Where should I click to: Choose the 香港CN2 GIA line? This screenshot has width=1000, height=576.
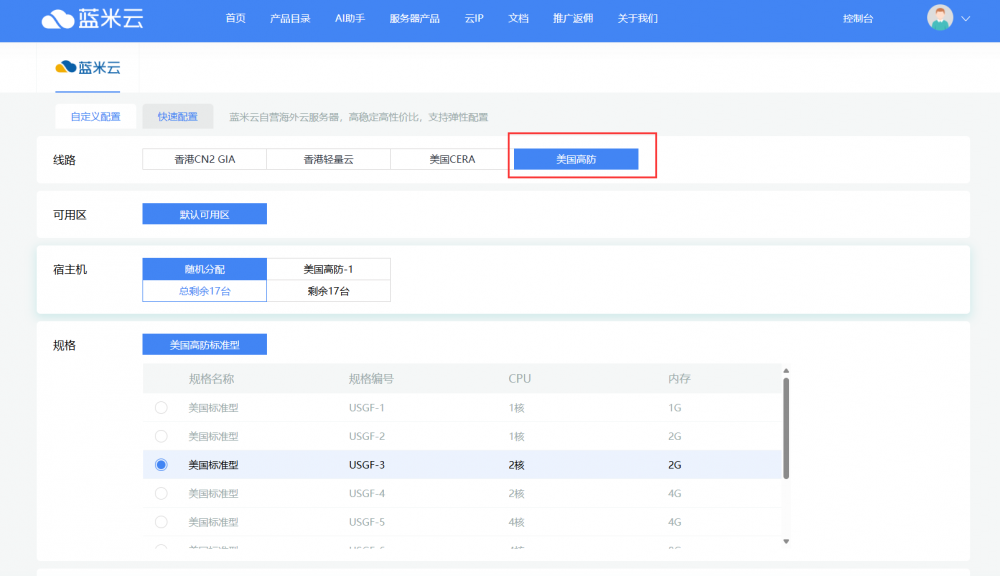pyautogui.click(x=204, y=159)
